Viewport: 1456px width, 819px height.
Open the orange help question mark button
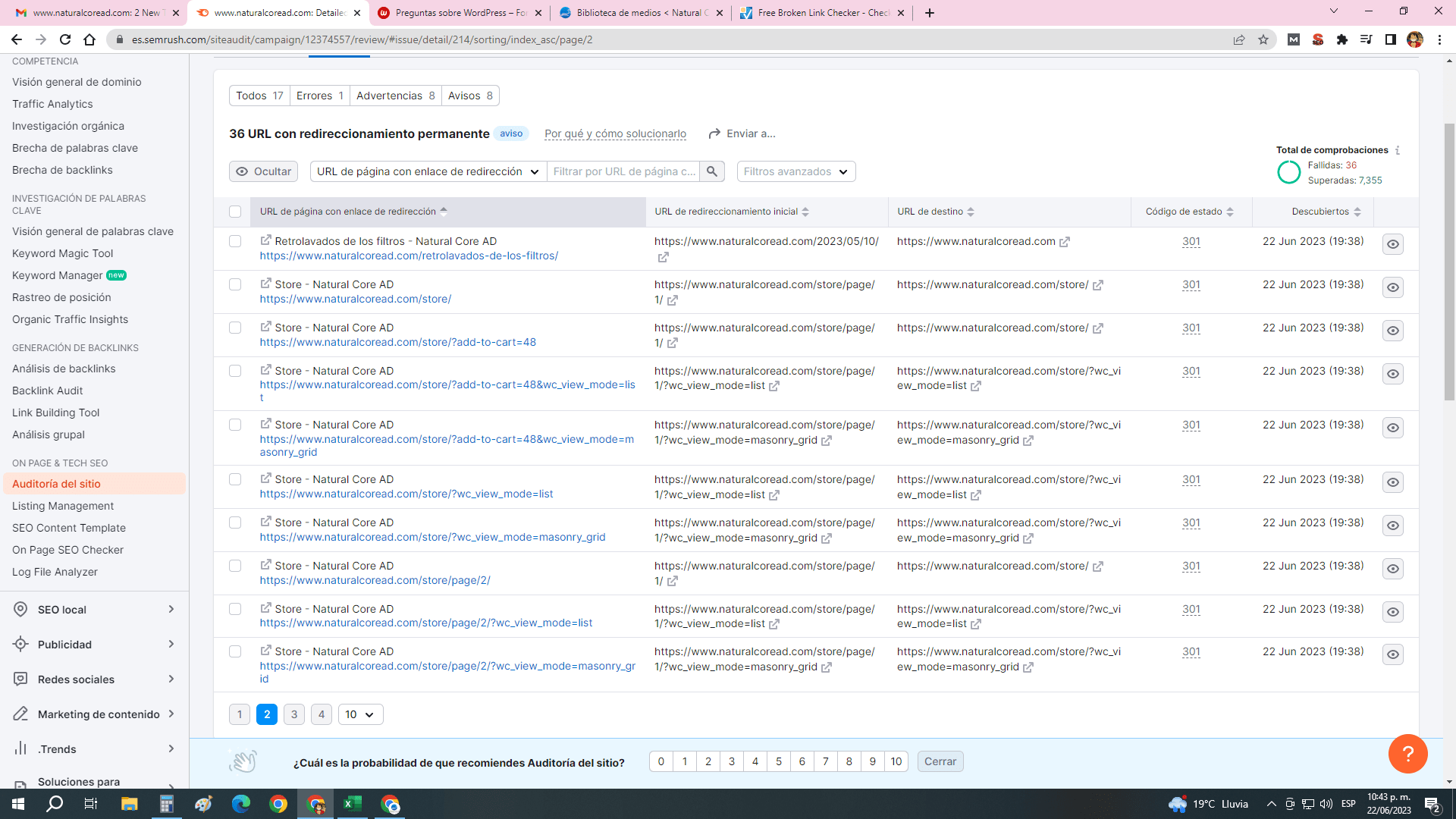tap(1407, 754)
